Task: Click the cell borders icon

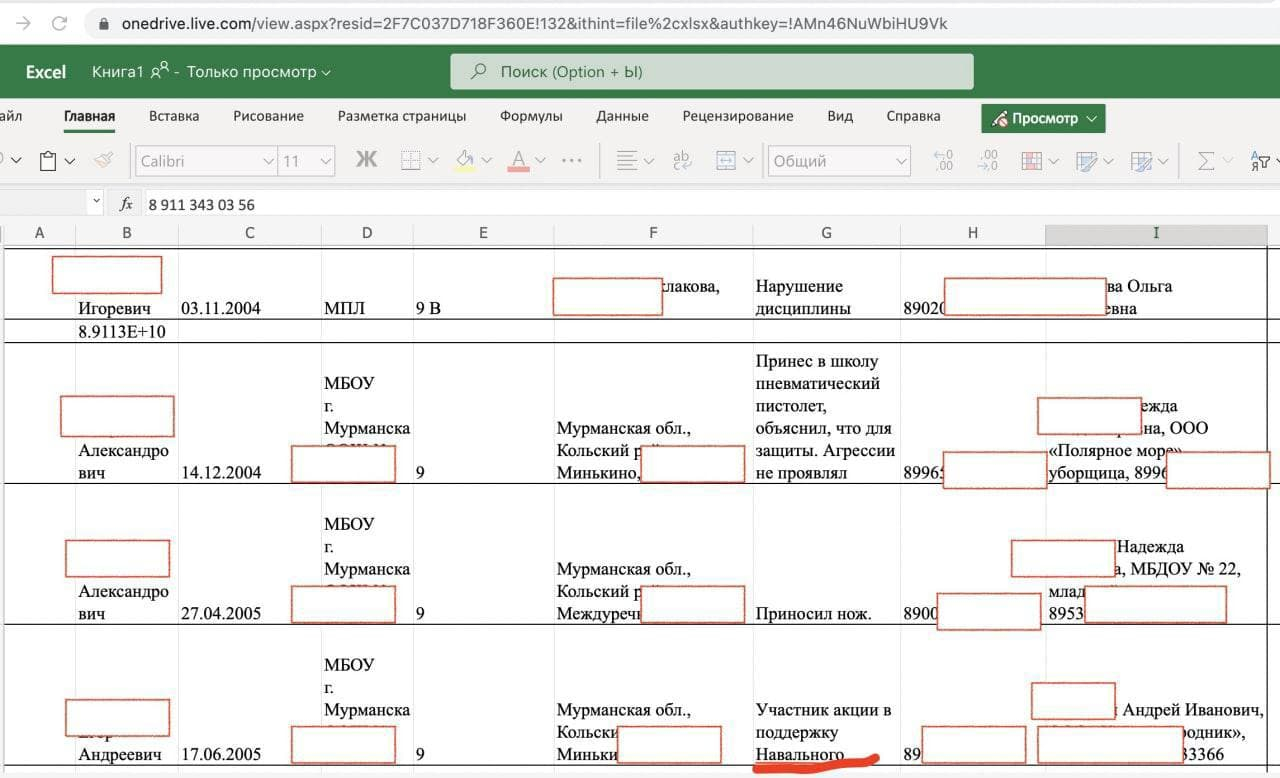Action: tap(410, 160)
